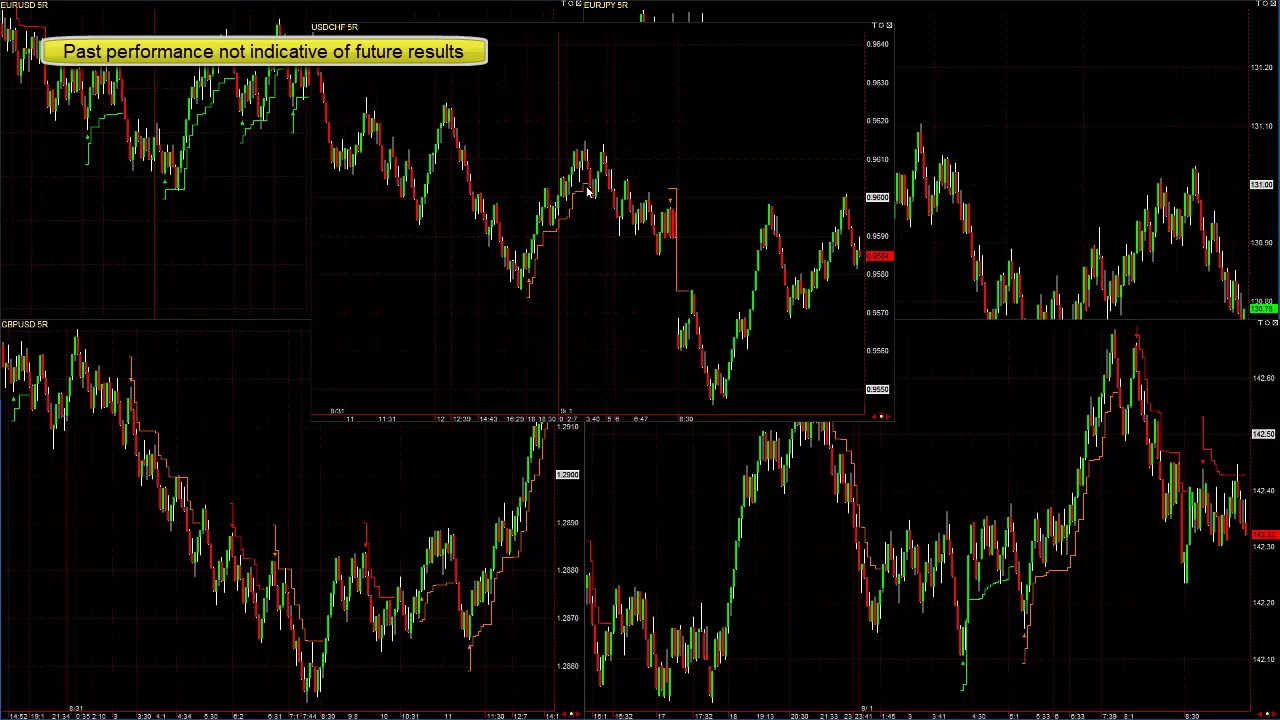Click the 8:30 time label on USDCHF axis
The width and height of the screenshot is (1280, 720).
point(686,419)
